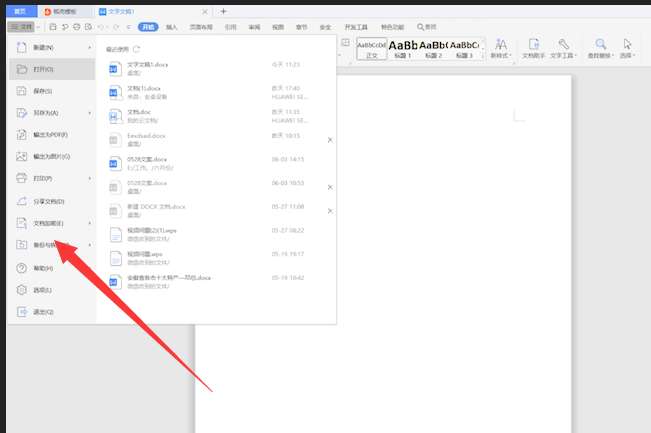Refresh the recent files list

pyautogui.click(x=137, y=49)
